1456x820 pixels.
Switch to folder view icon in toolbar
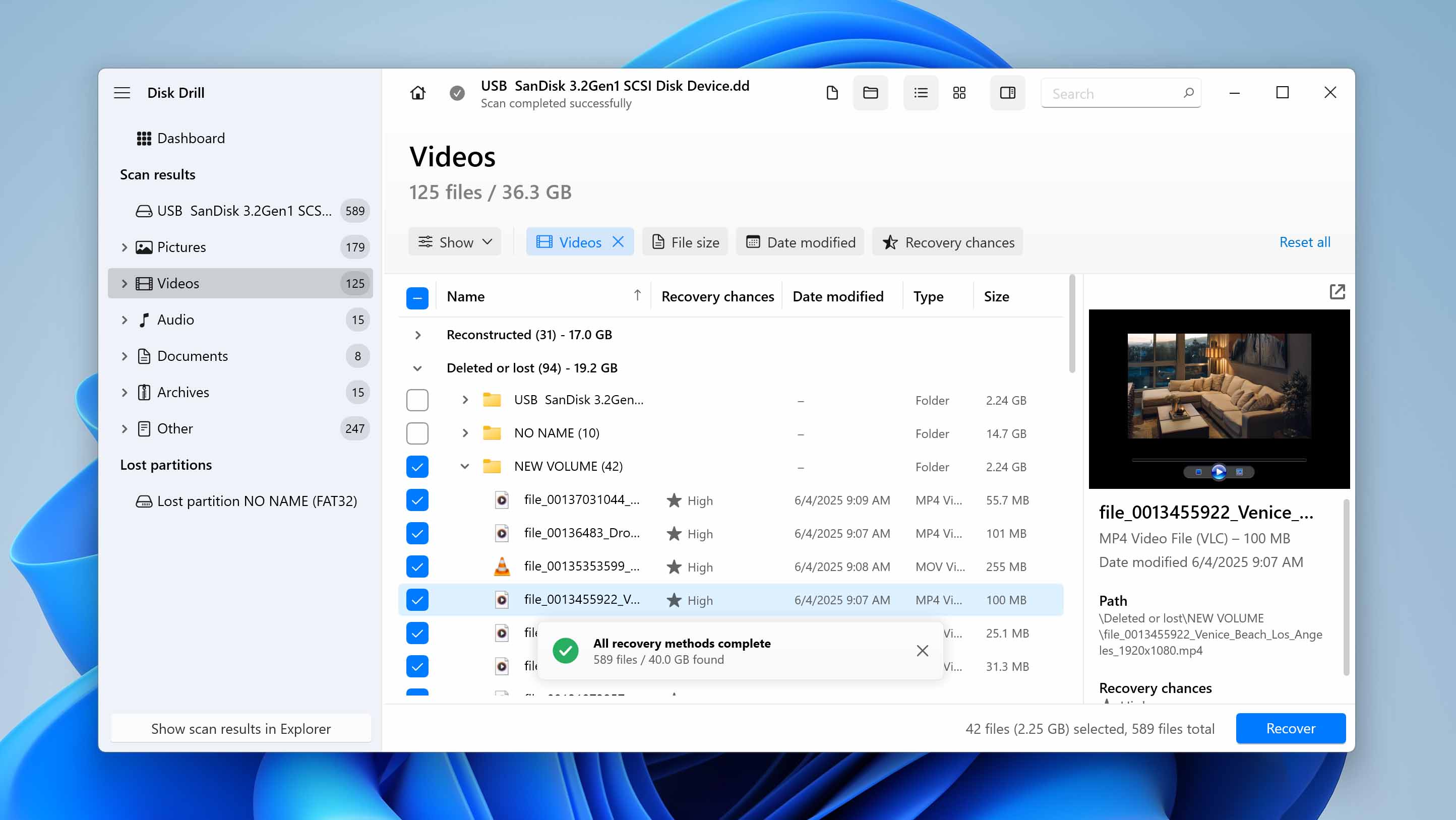871,93
